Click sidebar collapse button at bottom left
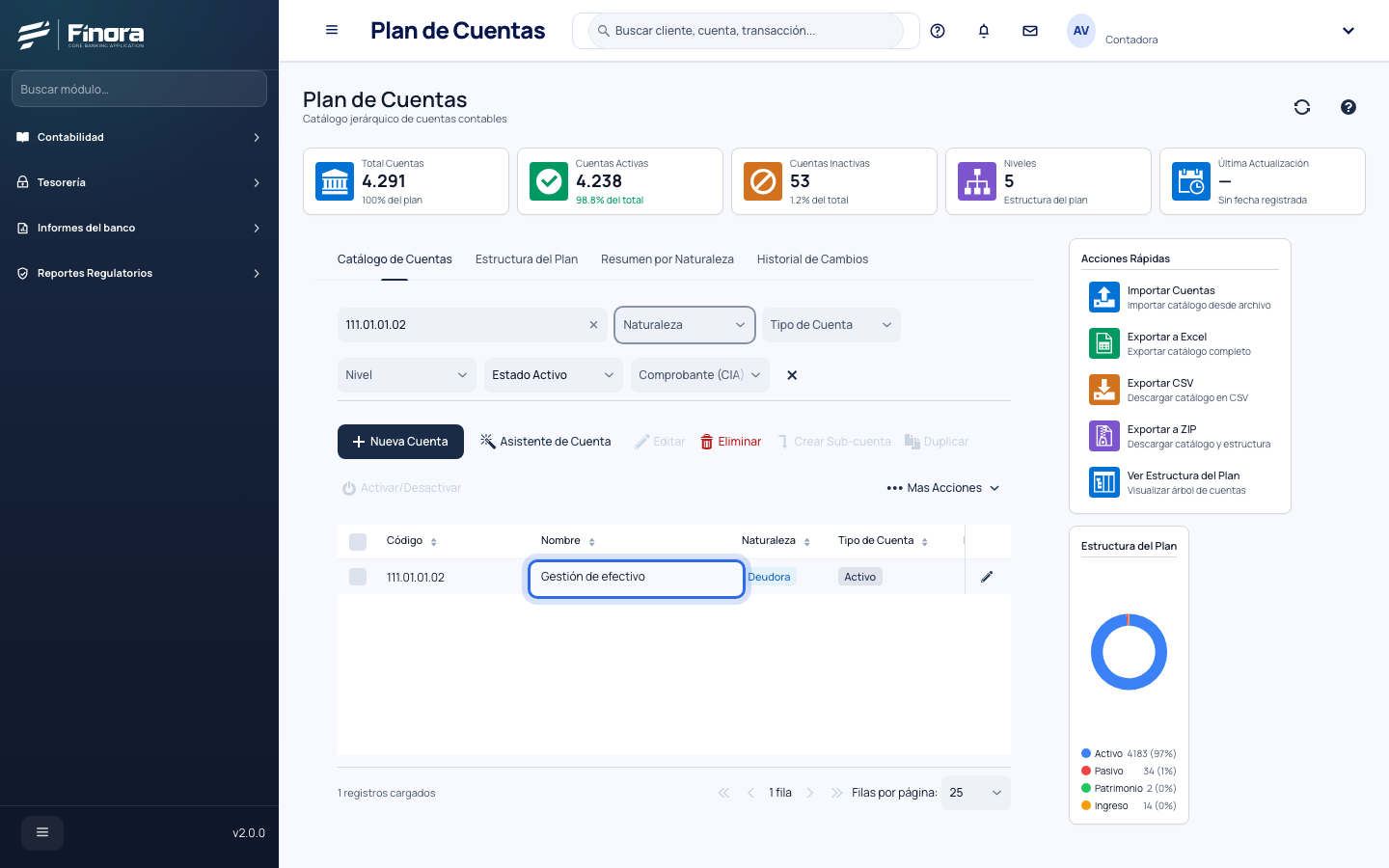The width and height of the screenshot is (1389, 868). click(x=42, y=832)
